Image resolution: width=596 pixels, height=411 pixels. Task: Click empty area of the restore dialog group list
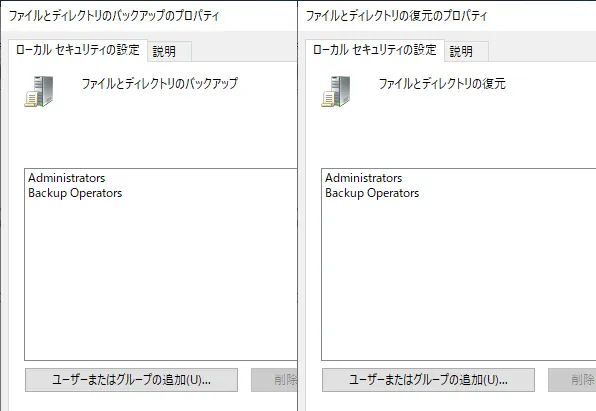[458, 278]
